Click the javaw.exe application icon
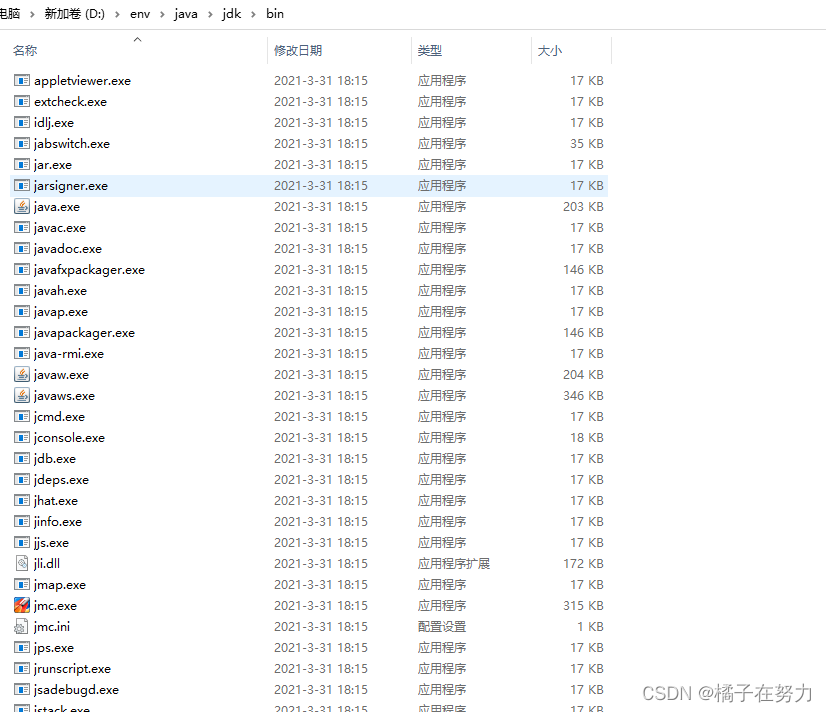This screenshot has height=712, width=826. pyautogui.click(x=23, y=374)
